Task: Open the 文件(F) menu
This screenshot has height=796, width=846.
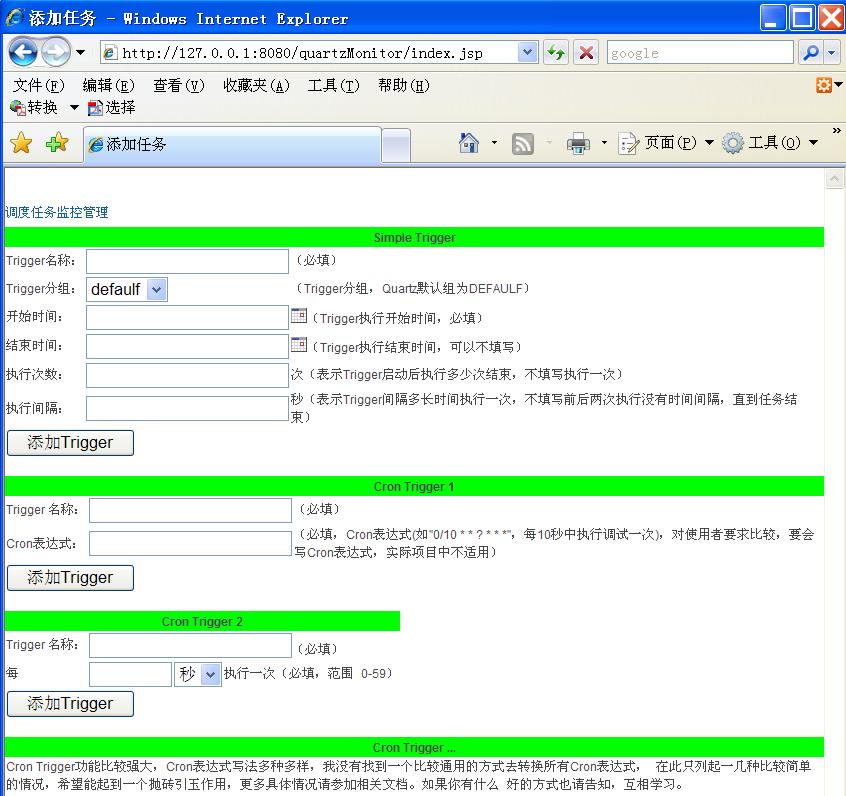Action: point(38,85)
